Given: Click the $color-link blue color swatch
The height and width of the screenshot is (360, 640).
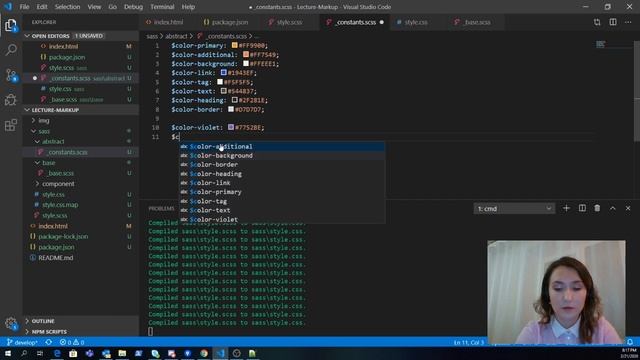Looking at the screenshot, I should pyautogui.click(x=224, y=73).
